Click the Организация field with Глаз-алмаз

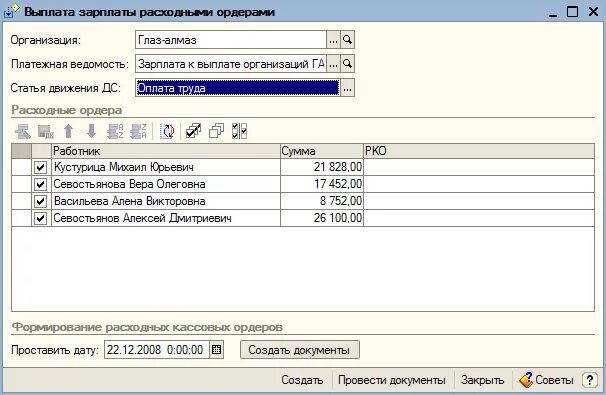pyautogui.click(x=231, y=40)
